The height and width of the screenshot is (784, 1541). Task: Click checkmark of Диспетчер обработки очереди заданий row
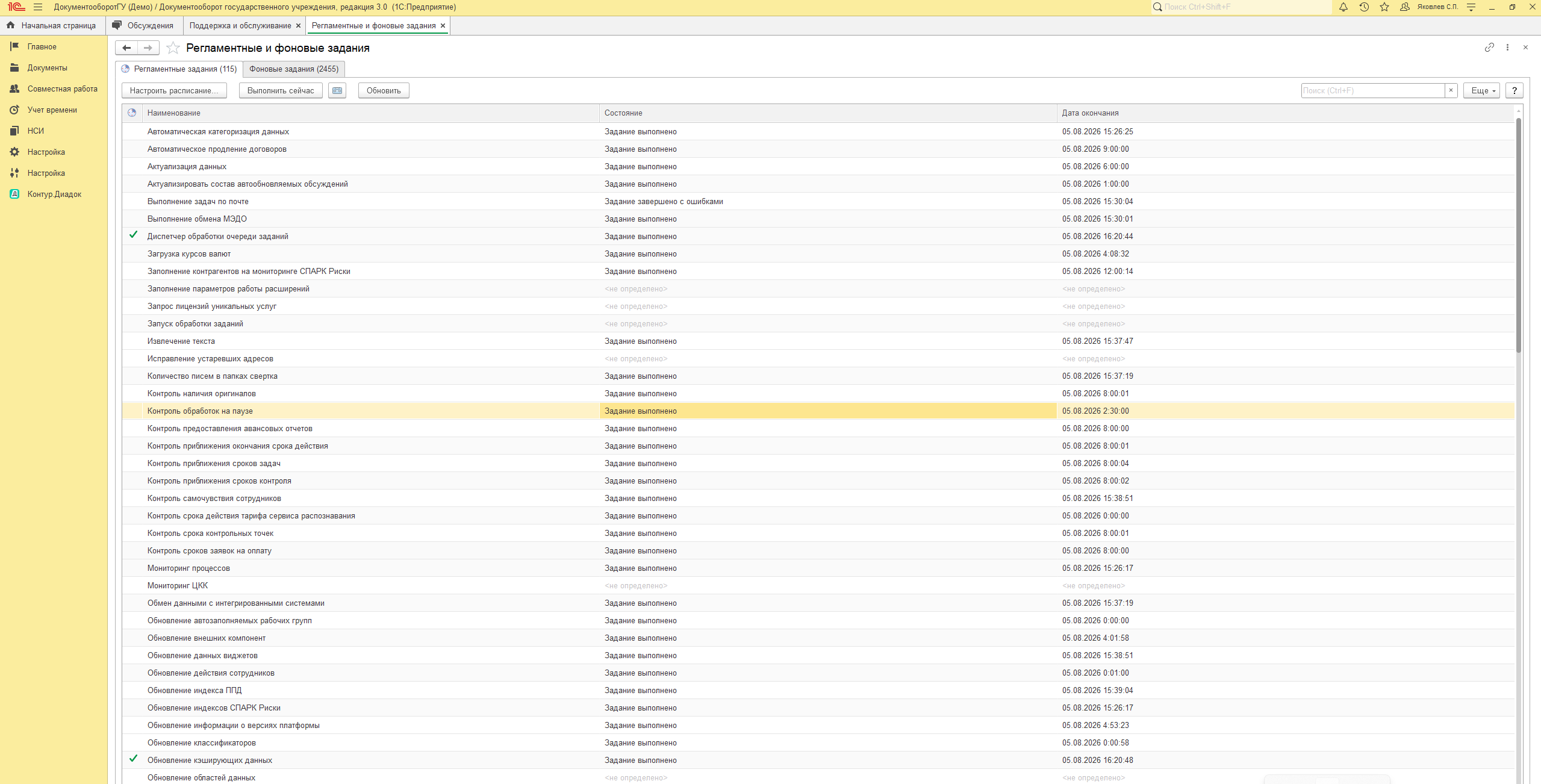[x=133, y=235]
